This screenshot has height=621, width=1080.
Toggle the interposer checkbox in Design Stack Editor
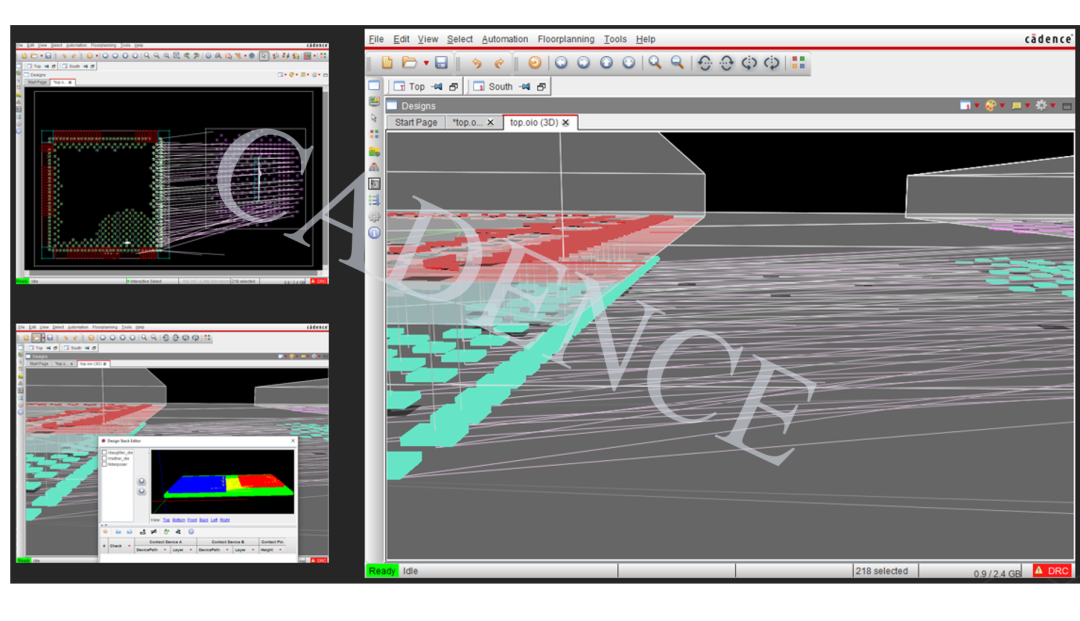(105, 465)
